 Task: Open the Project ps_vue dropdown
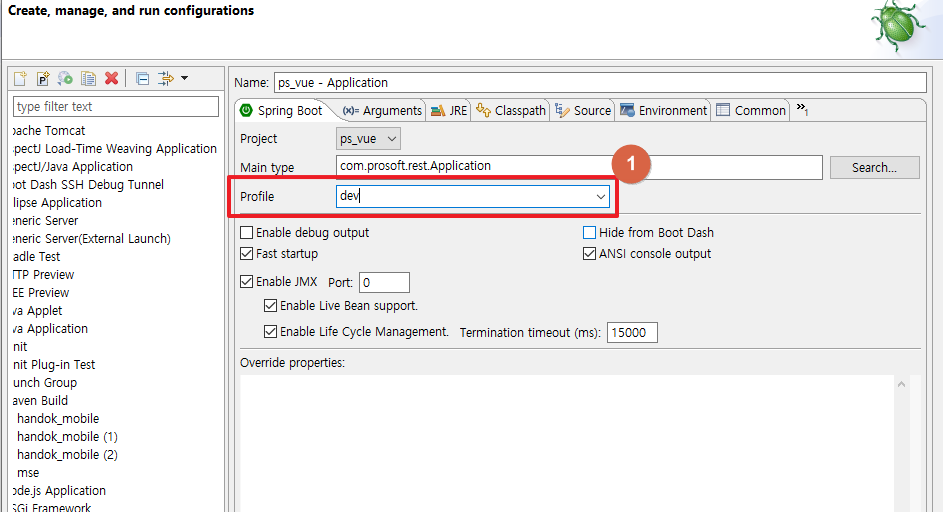(x=368, y=139)
